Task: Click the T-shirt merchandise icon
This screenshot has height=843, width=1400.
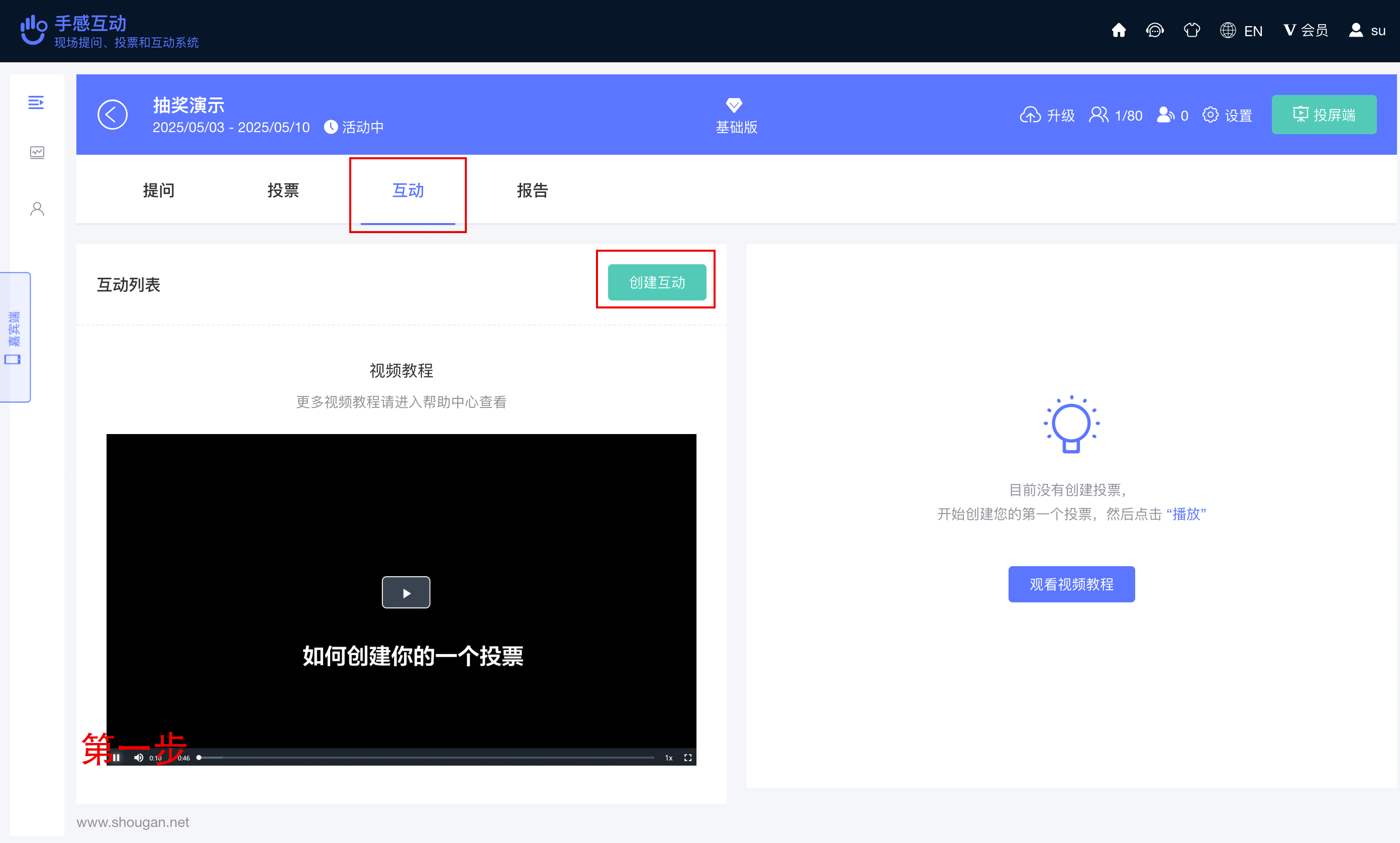Action: (x=1192, y=30)
